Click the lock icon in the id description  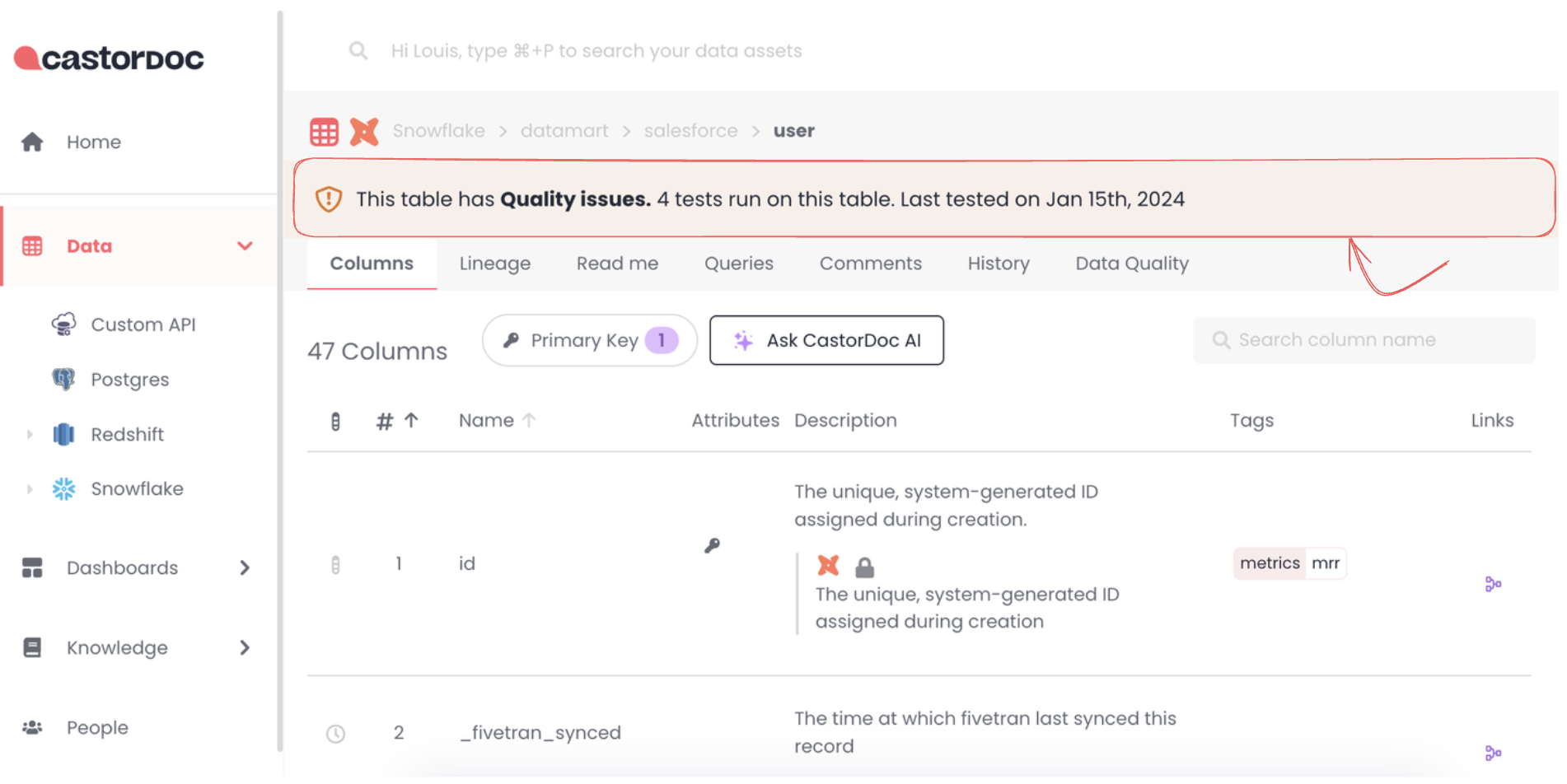[x=864, y=566]
